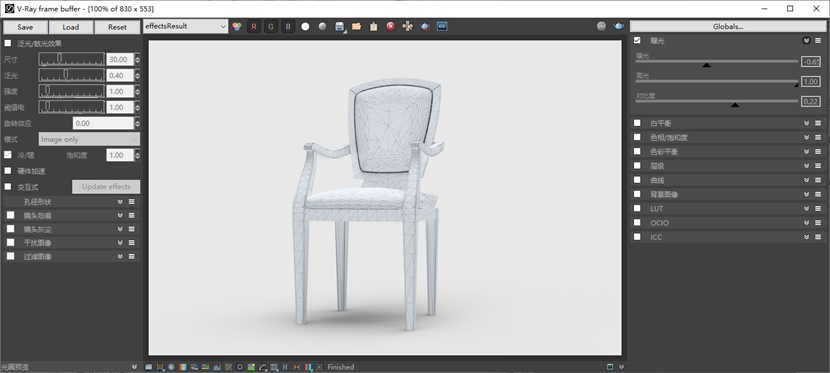Click the 尺寸 size slider
This screenshot has height=373, width=830.
pyautogui.click(x=71, y=59)
